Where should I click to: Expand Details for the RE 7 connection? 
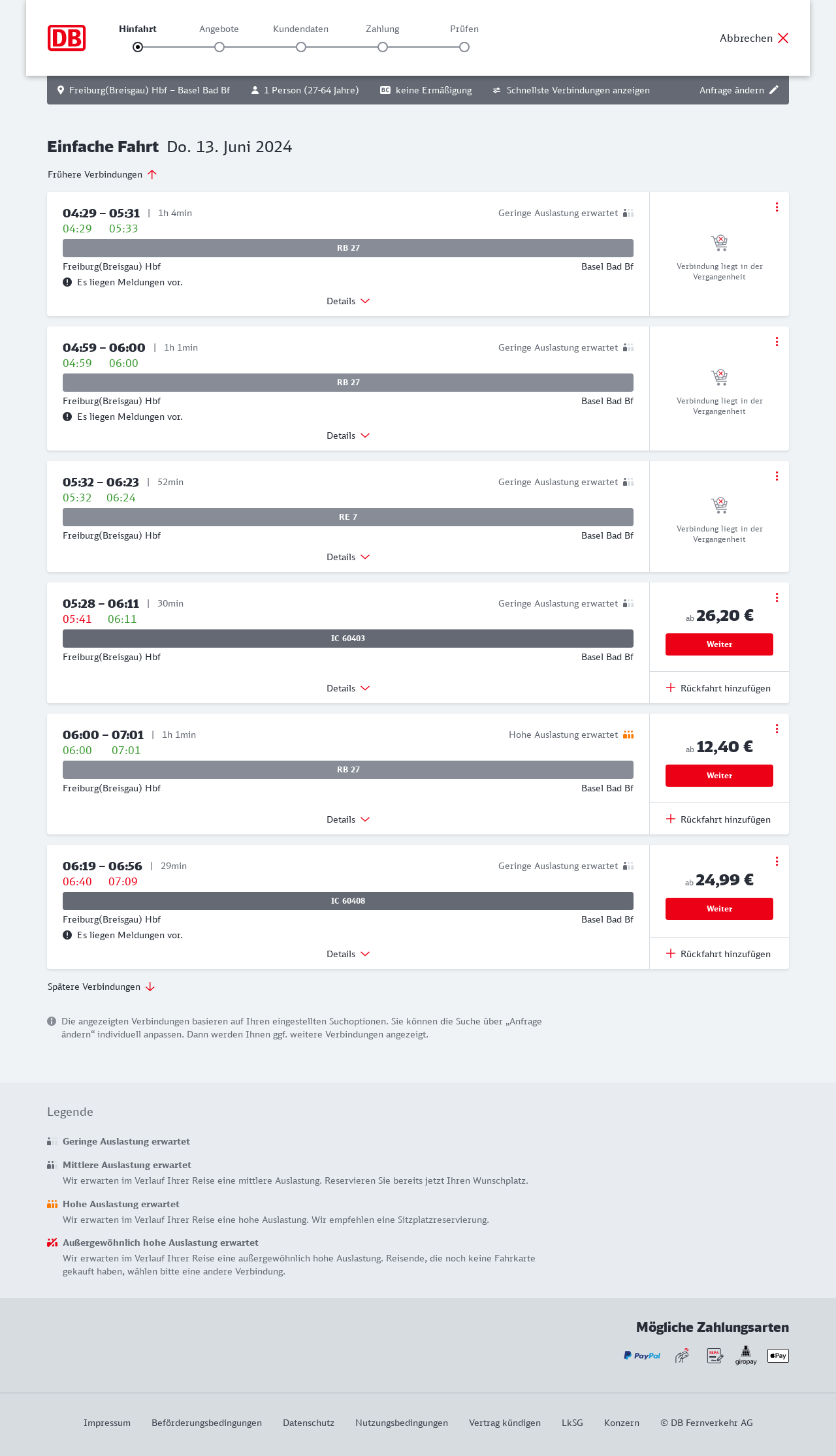point(347,557)
